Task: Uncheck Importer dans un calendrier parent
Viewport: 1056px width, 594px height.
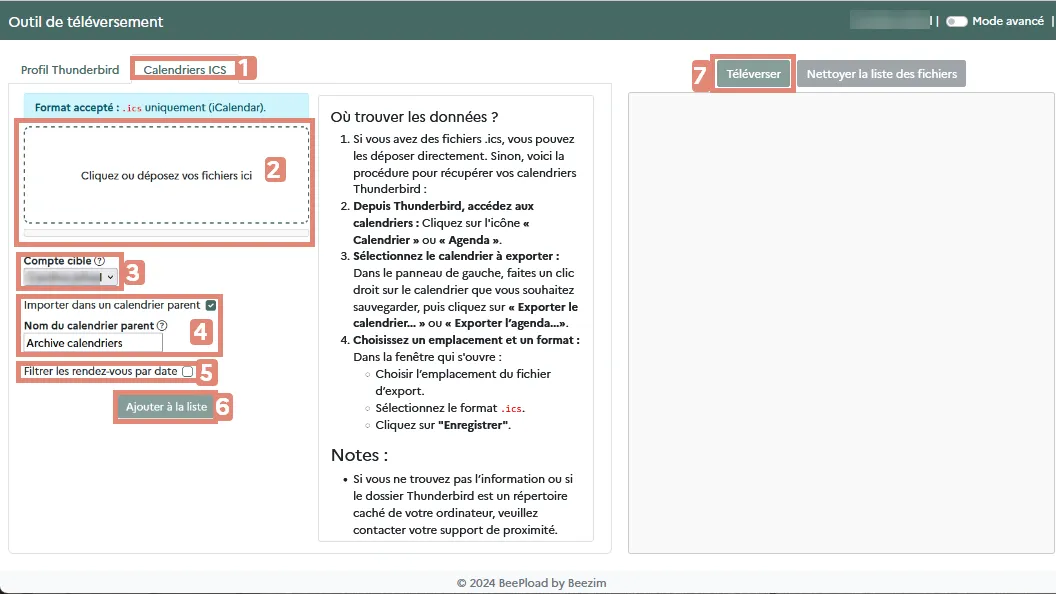Action: tap(211, 305)
